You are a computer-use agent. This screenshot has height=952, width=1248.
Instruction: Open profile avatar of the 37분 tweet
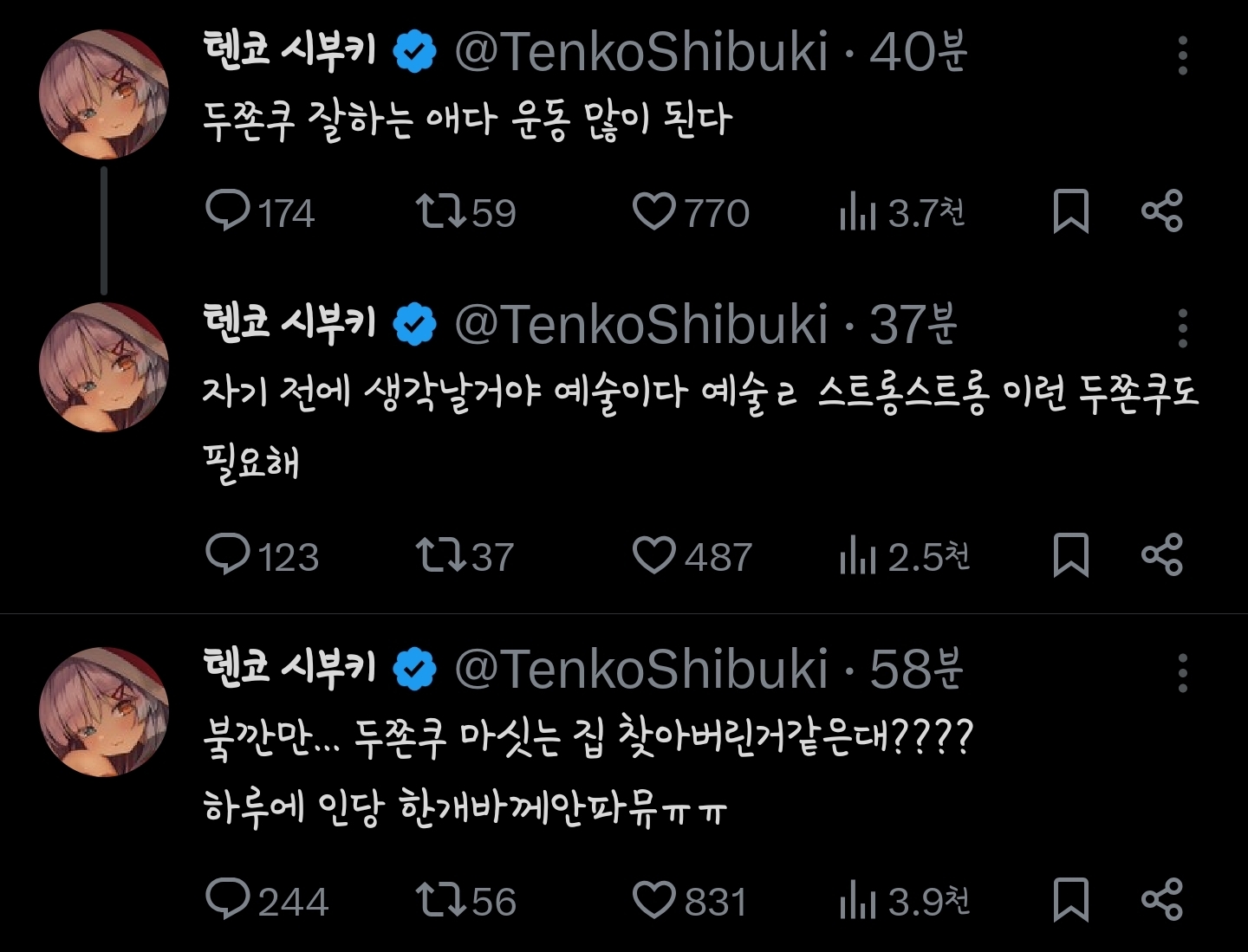tap(104, 367)
